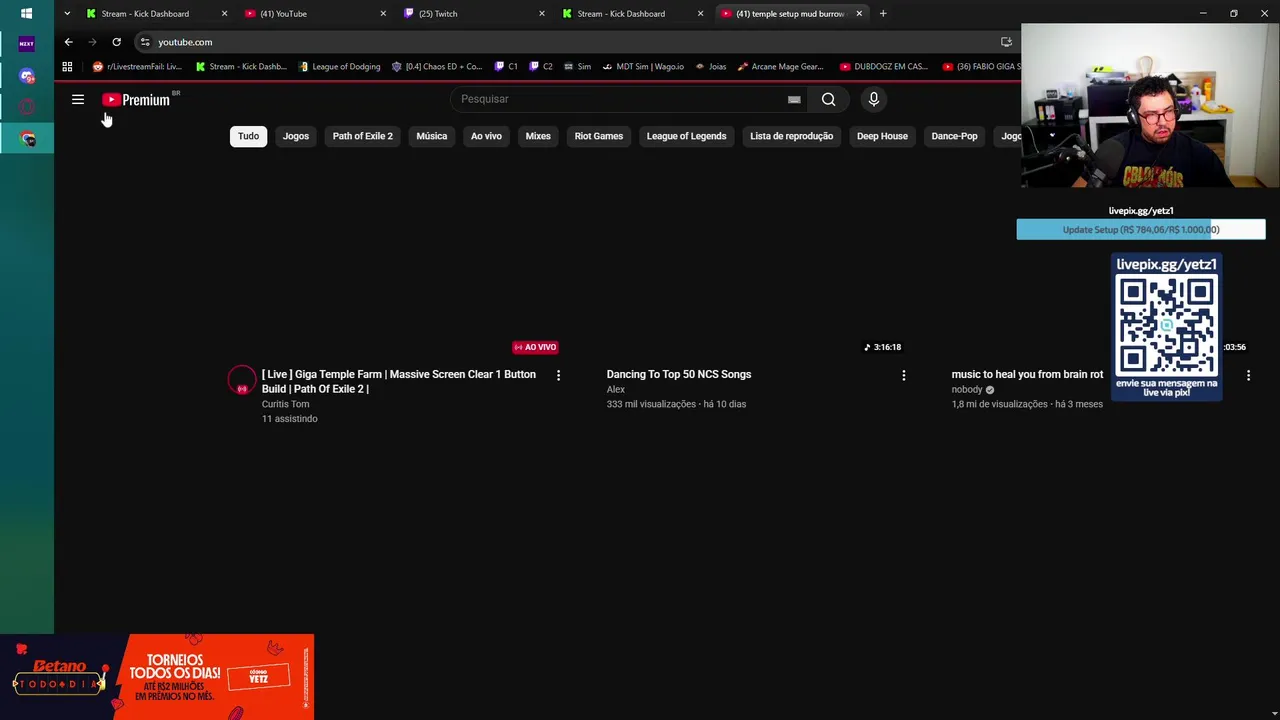The height and width of the screenshot is (720, 1280).
Task: Open options for Dancing To Top 50 video
Action: (903, 375)
